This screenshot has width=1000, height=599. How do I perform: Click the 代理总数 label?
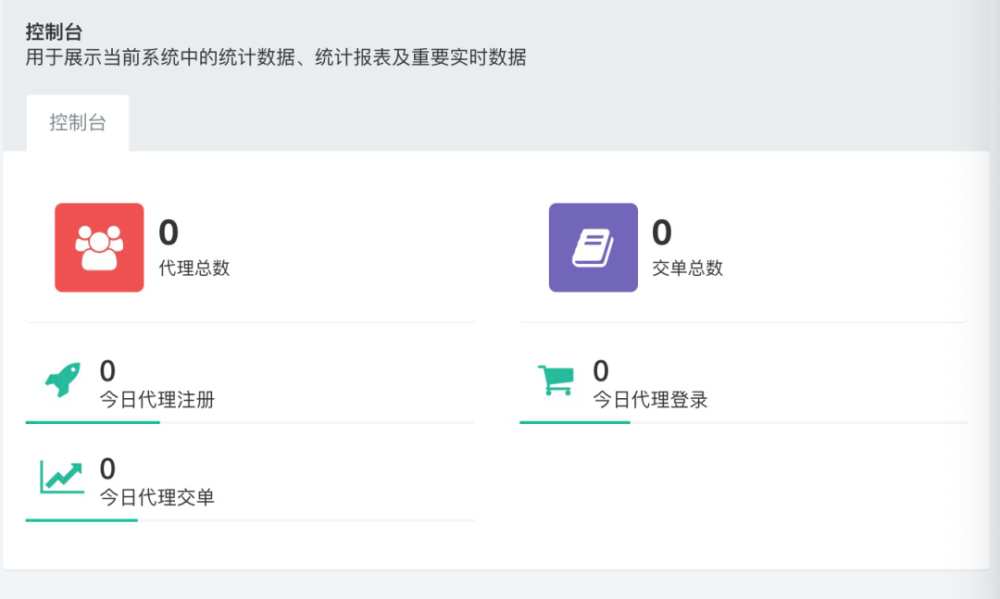click(x=194, y=268)
